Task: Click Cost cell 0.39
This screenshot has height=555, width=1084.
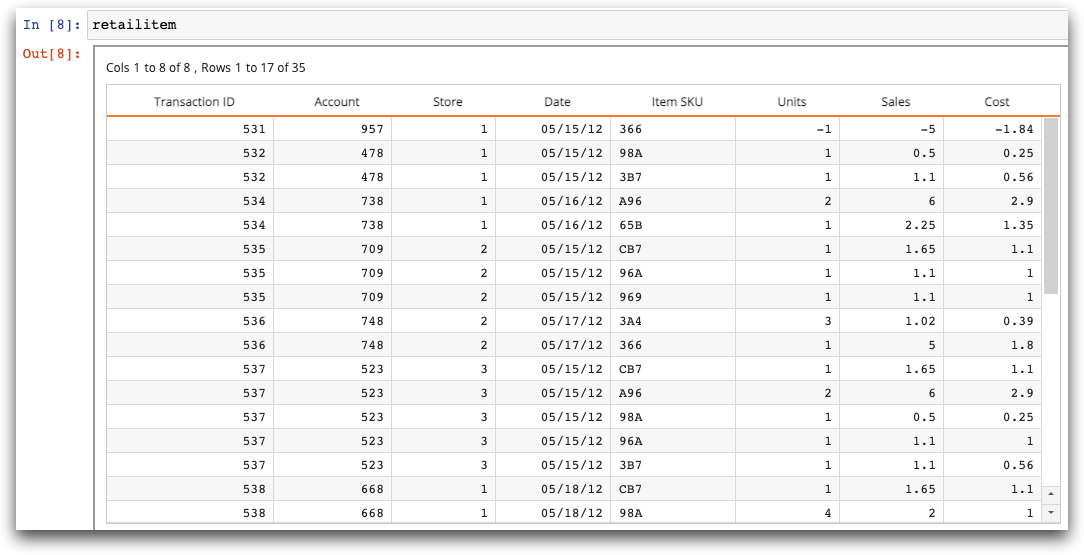Action: click(x=993, y=321)
